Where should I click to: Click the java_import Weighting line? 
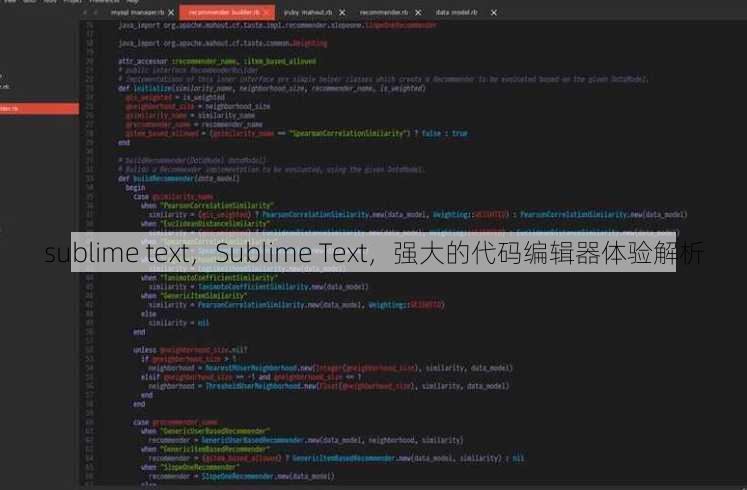[x=222, y=43]
